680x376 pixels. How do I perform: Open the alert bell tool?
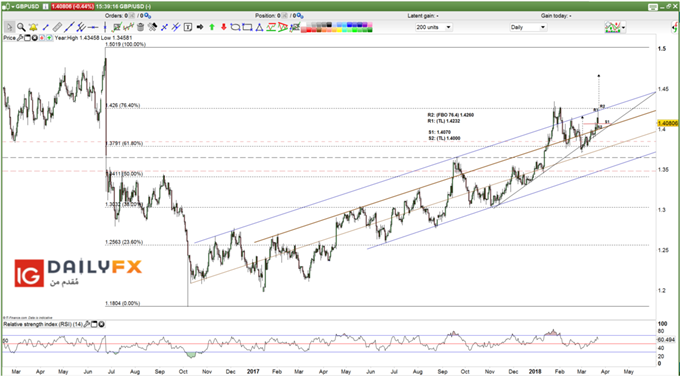[x=33, y=27]
